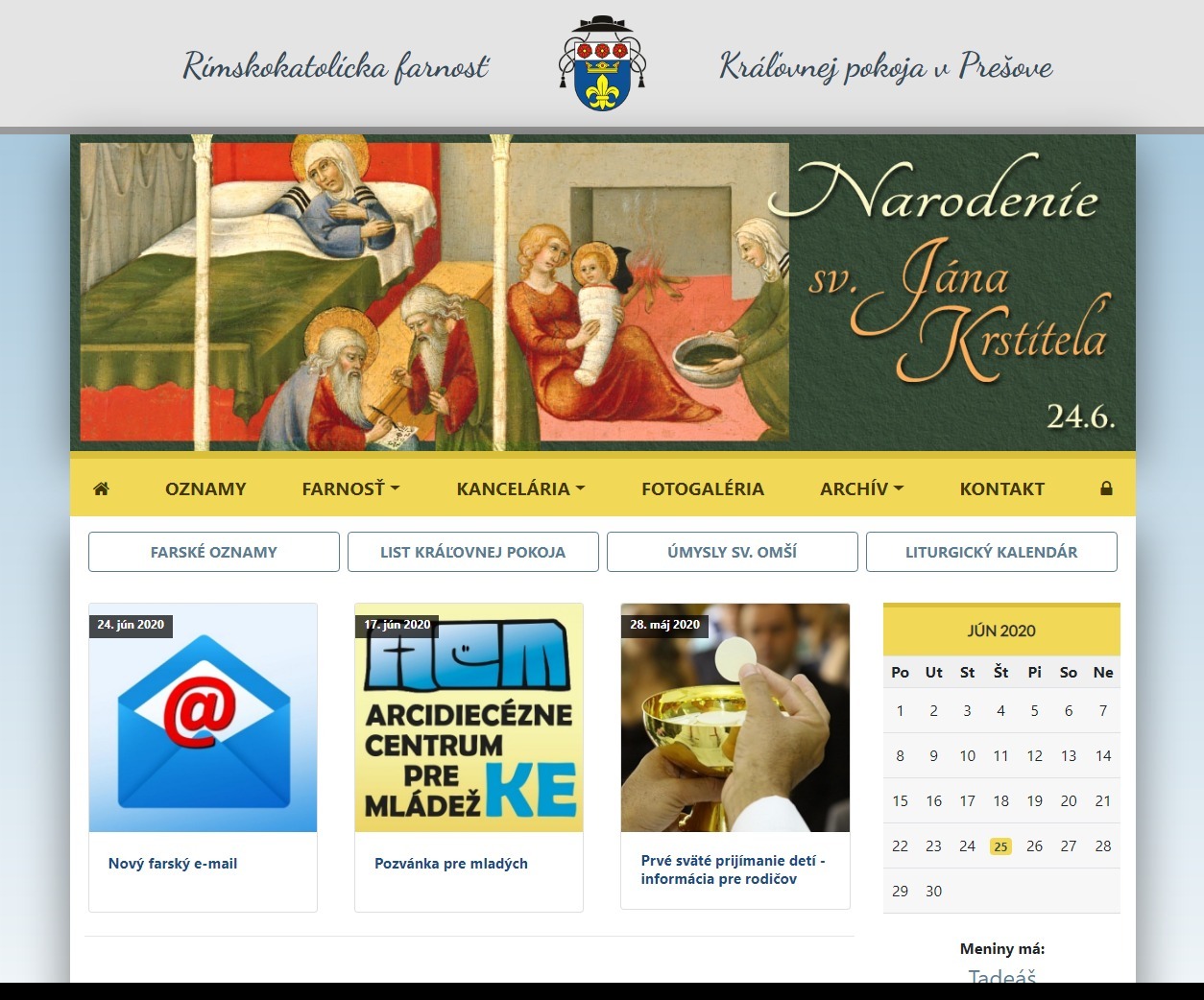Select day 21 in the calendar
Viewport: 1204px width, 1000px height.
point(1103,801)
